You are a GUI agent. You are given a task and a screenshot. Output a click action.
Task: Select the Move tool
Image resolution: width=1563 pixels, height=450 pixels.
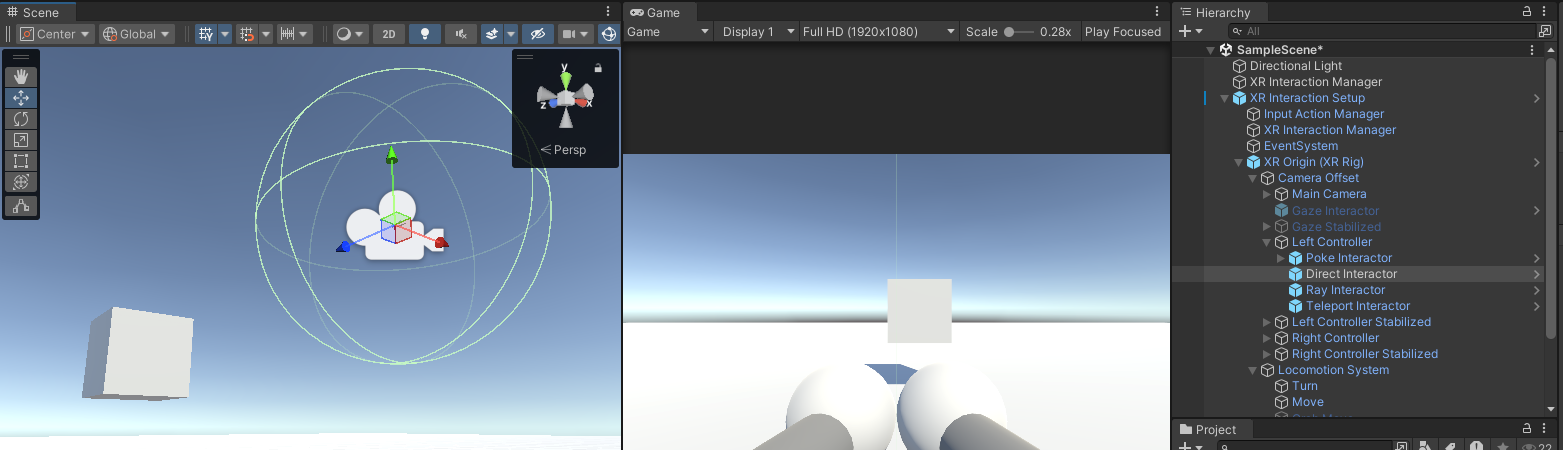click(21, 98)
